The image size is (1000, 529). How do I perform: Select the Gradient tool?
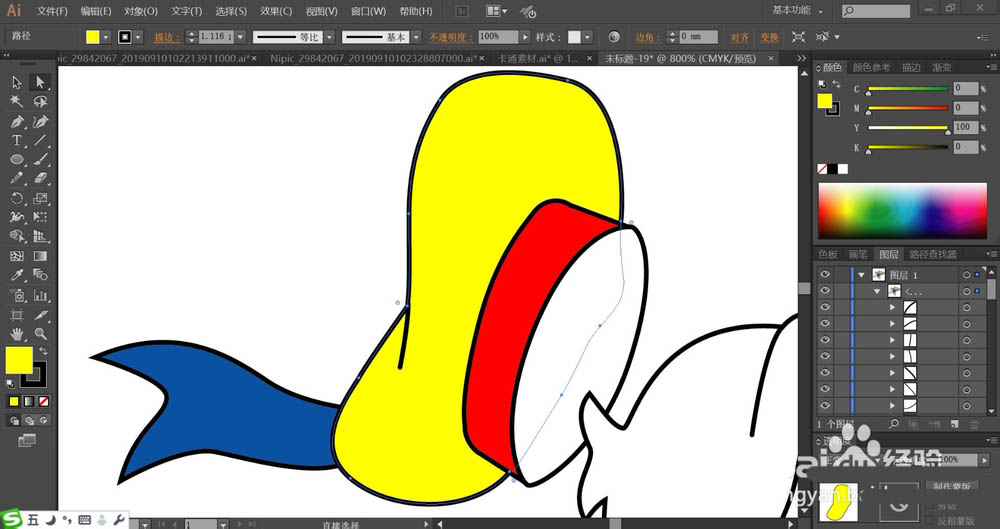[40, 256]
